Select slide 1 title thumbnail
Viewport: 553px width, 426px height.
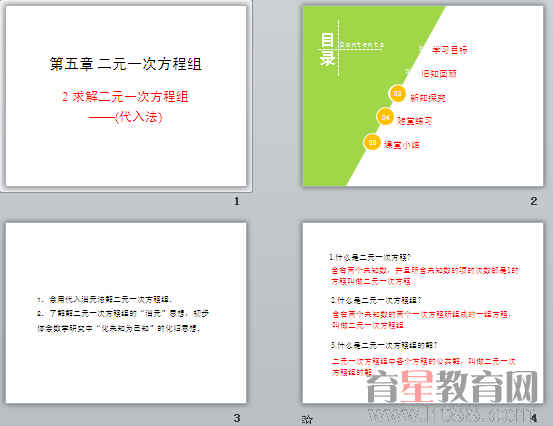[126, 96]
